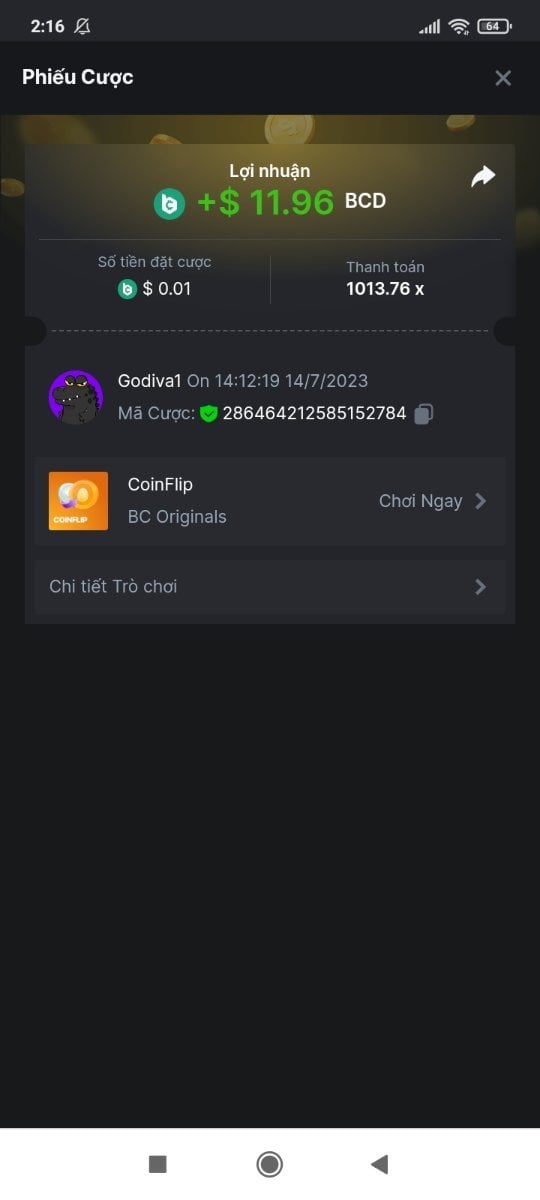Tap the BC Originals label

[x=177, y=517]
